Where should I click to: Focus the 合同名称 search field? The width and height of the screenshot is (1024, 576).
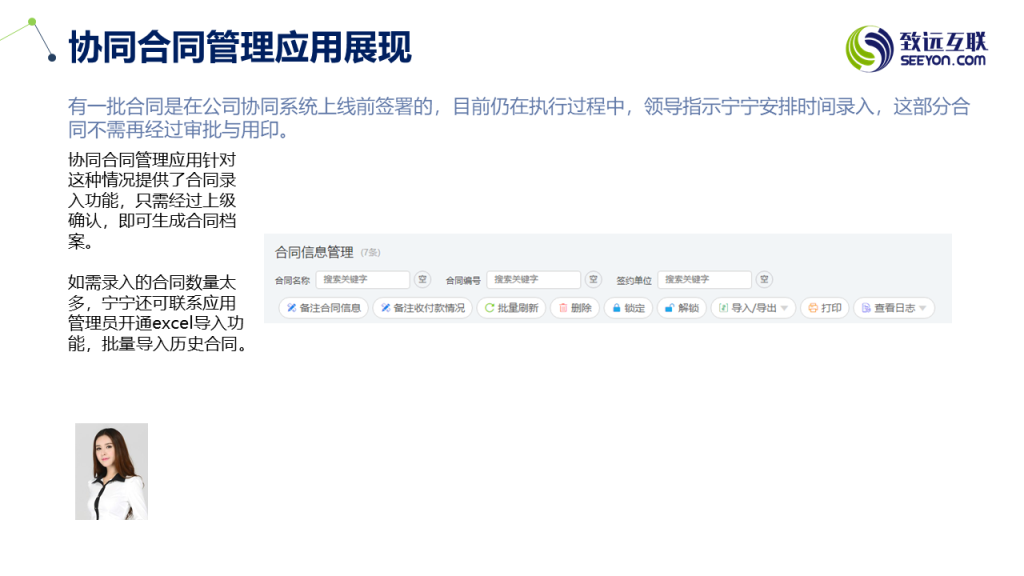pyautogui.click(x=362, y=280)
